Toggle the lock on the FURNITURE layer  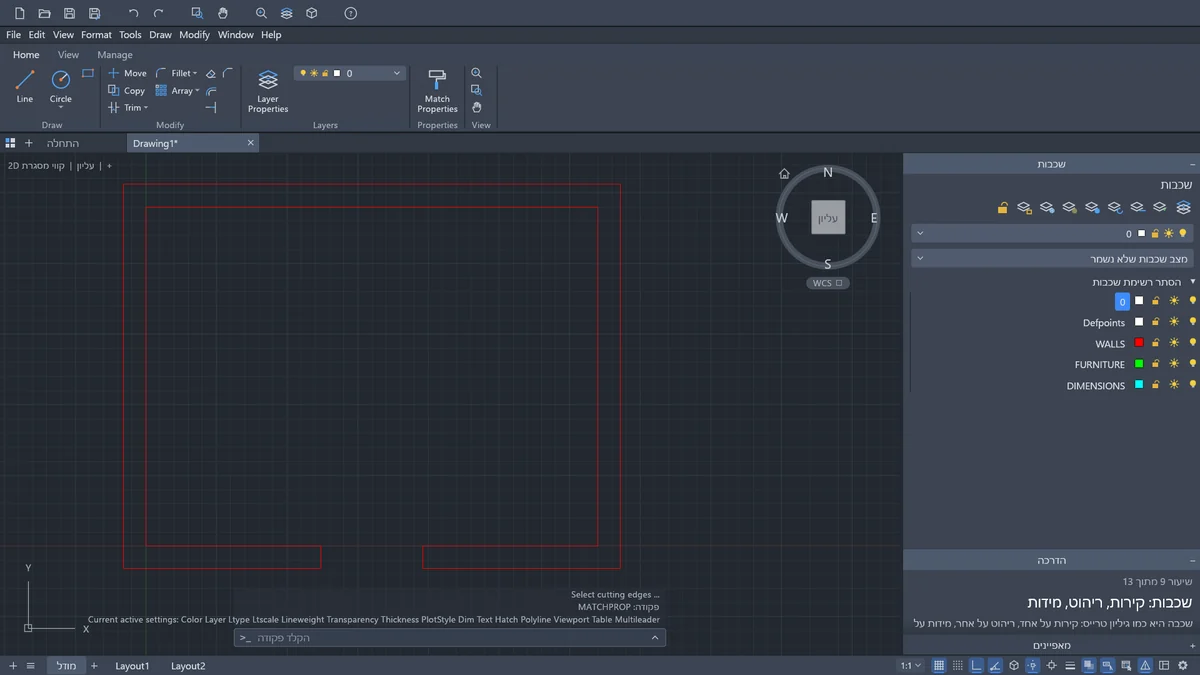1156,364
